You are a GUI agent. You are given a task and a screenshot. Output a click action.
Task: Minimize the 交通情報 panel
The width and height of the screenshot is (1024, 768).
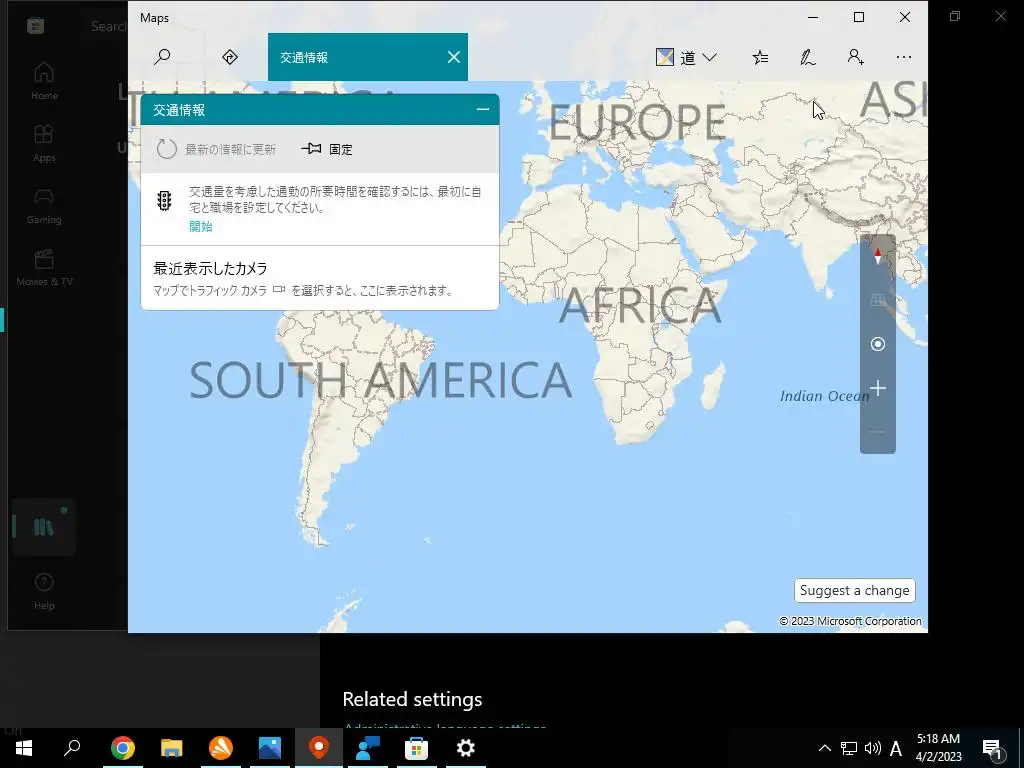tap(483, 109)
